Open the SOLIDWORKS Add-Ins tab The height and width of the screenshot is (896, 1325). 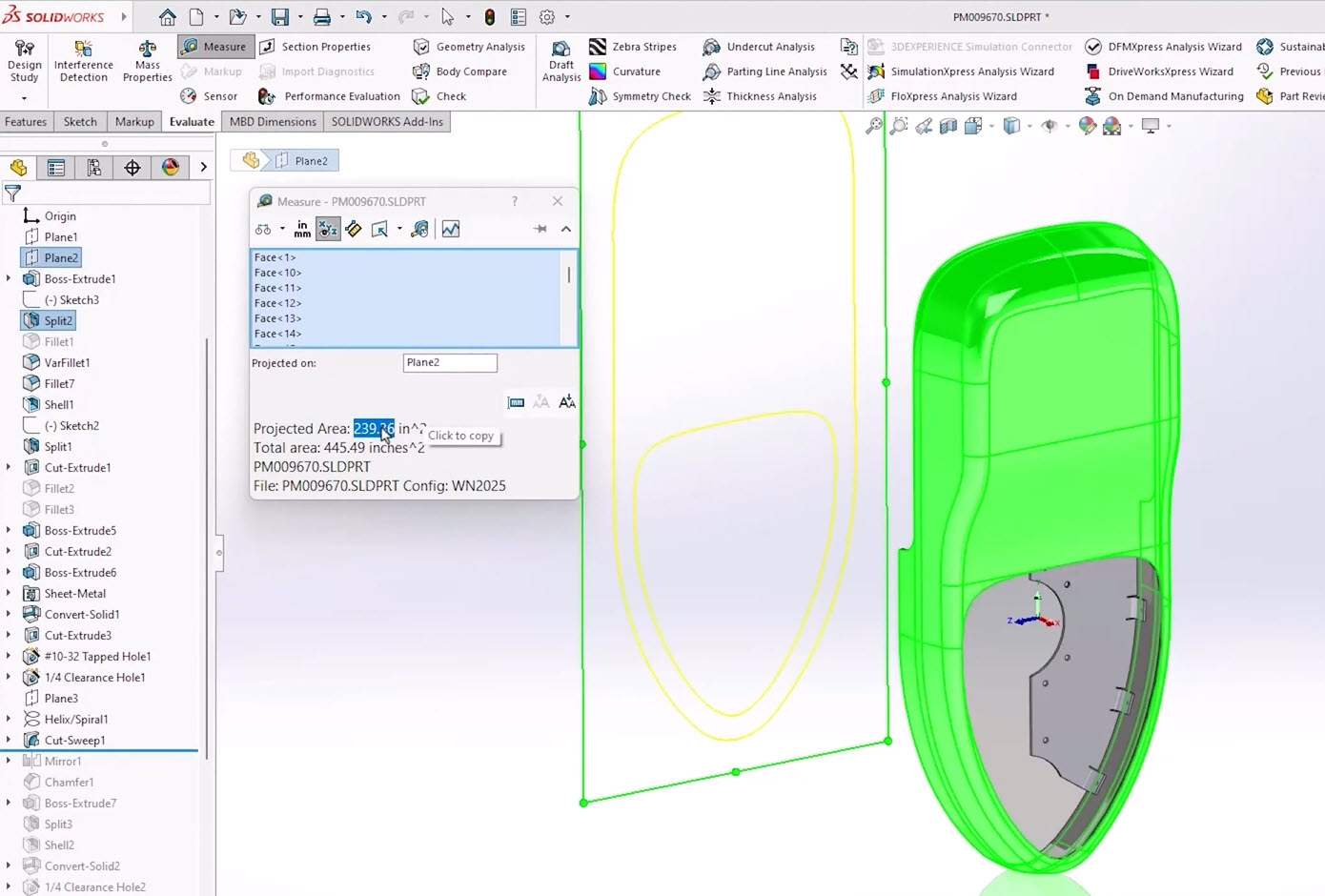(x=387, y=122)
